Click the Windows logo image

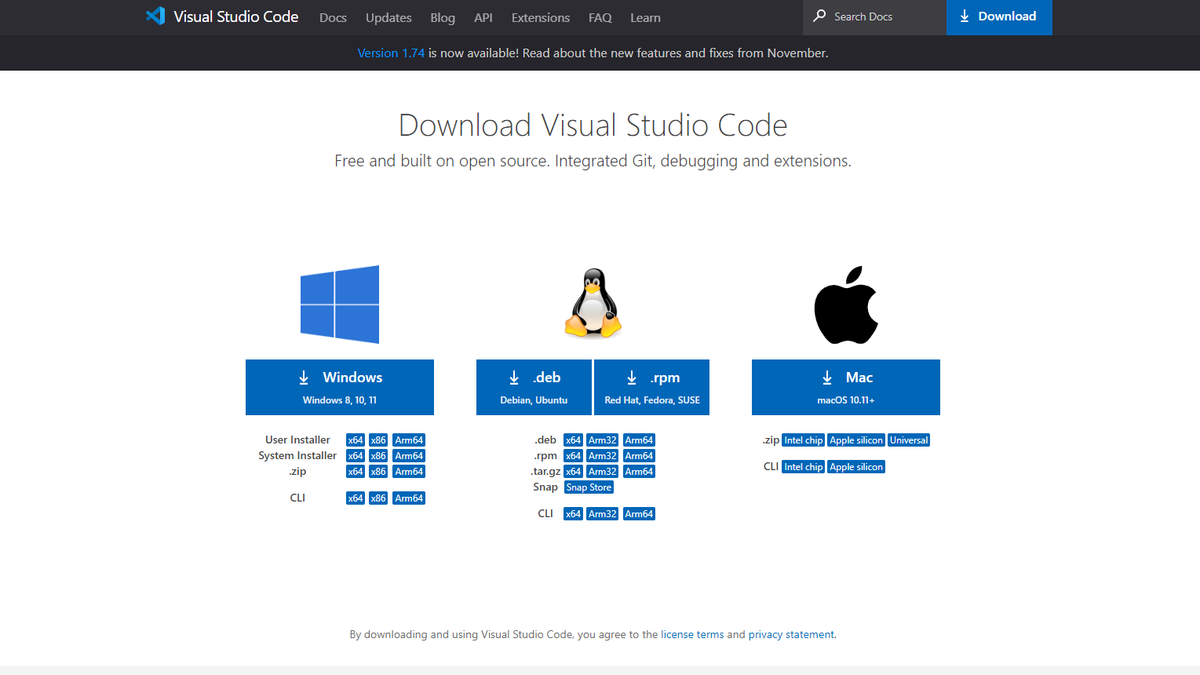point(340,302)
